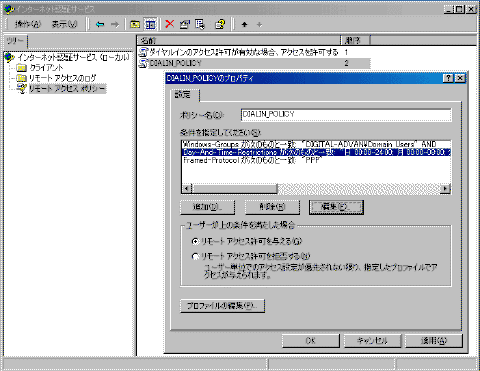This screenshot has width=480, height=371.
Task: Open the 表示(V) menu
Action: [x=64, y=24]
